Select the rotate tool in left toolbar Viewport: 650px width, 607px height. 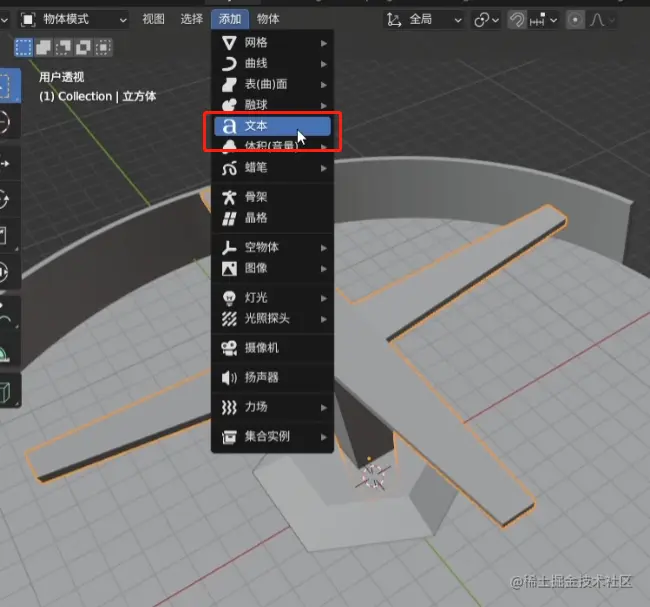point(8,199)
